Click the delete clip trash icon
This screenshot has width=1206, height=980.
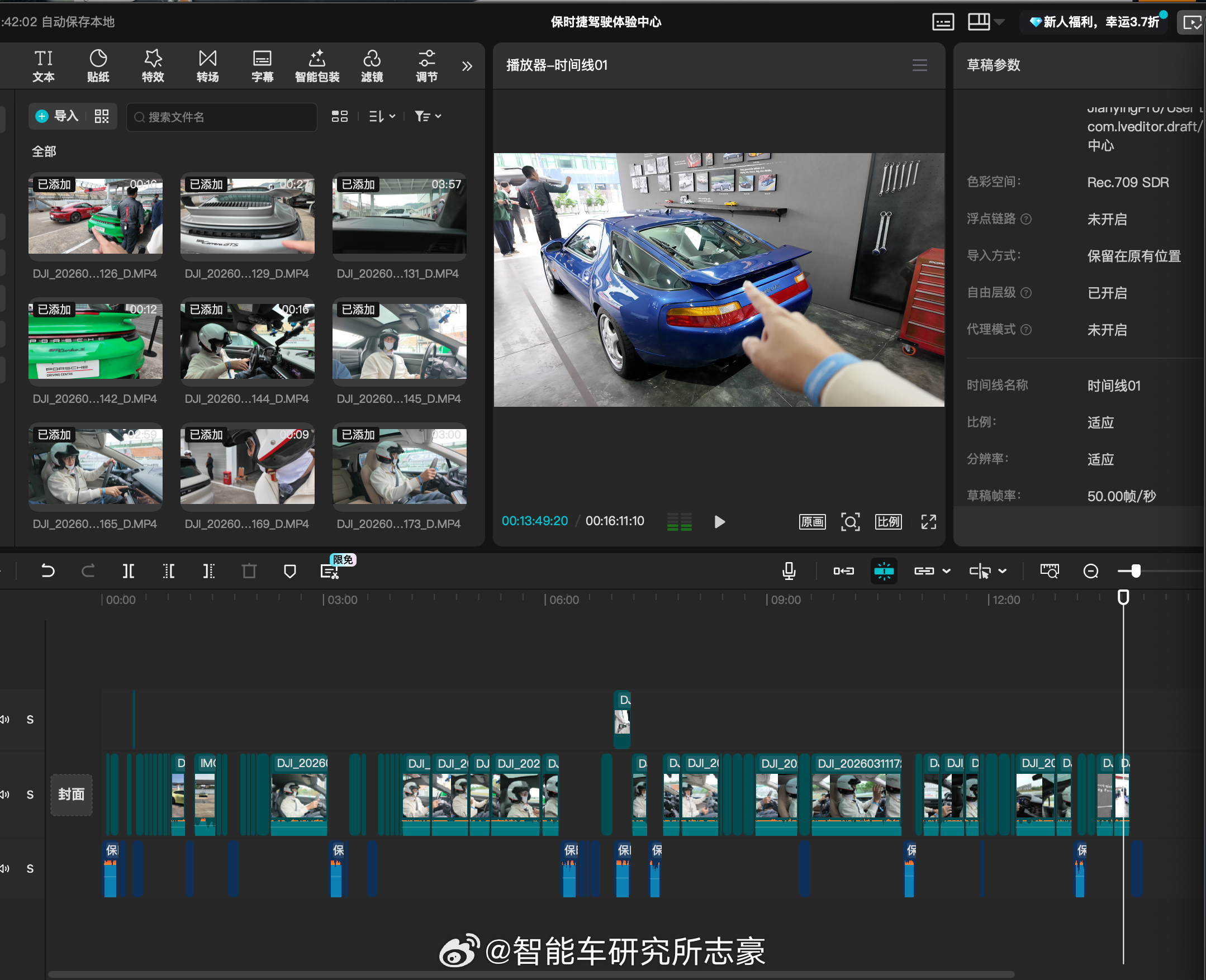[x=249, y=571]
